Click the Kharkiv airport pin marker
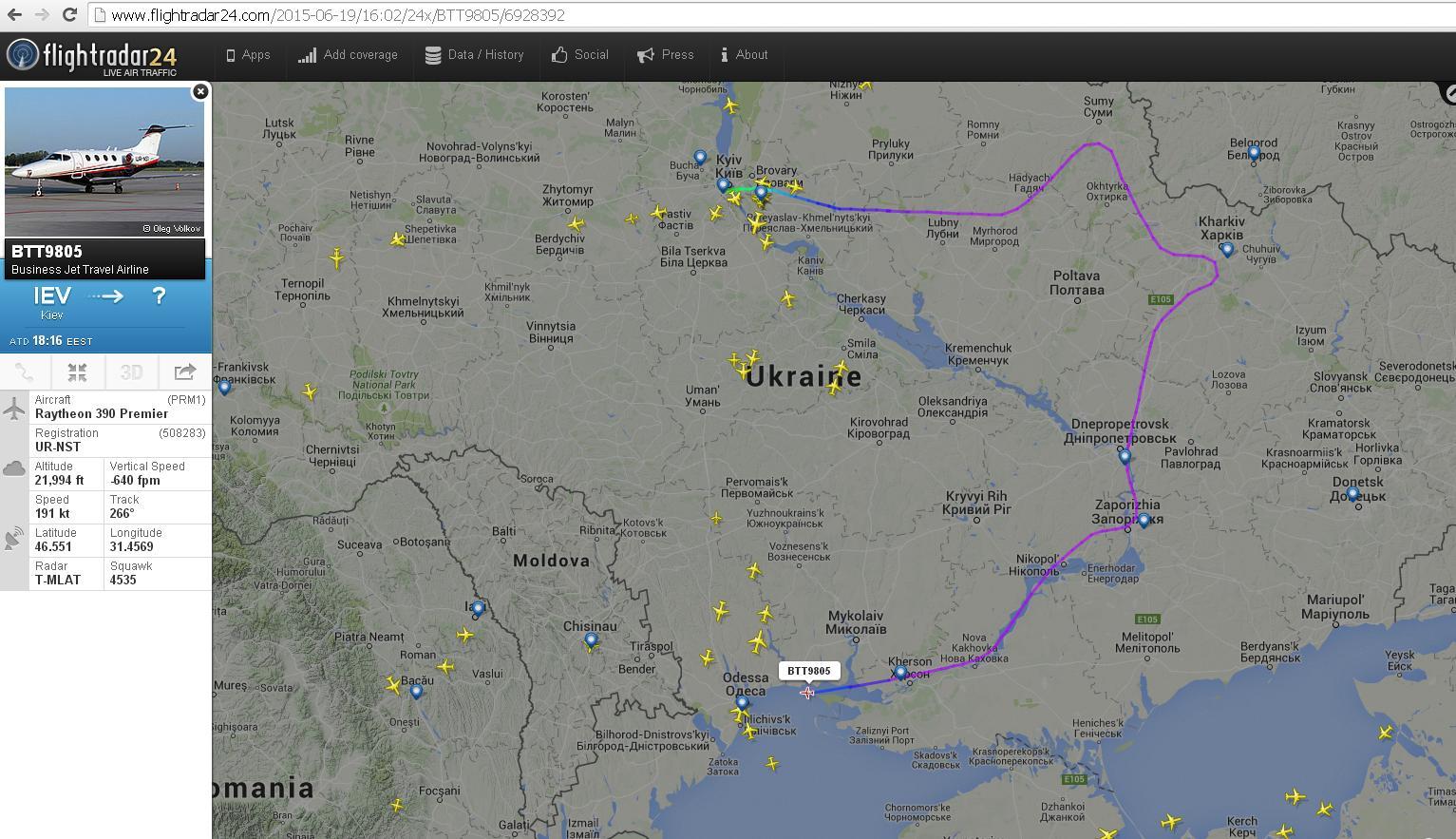Screen dimensions: 1456x839 pos(1227,249)
